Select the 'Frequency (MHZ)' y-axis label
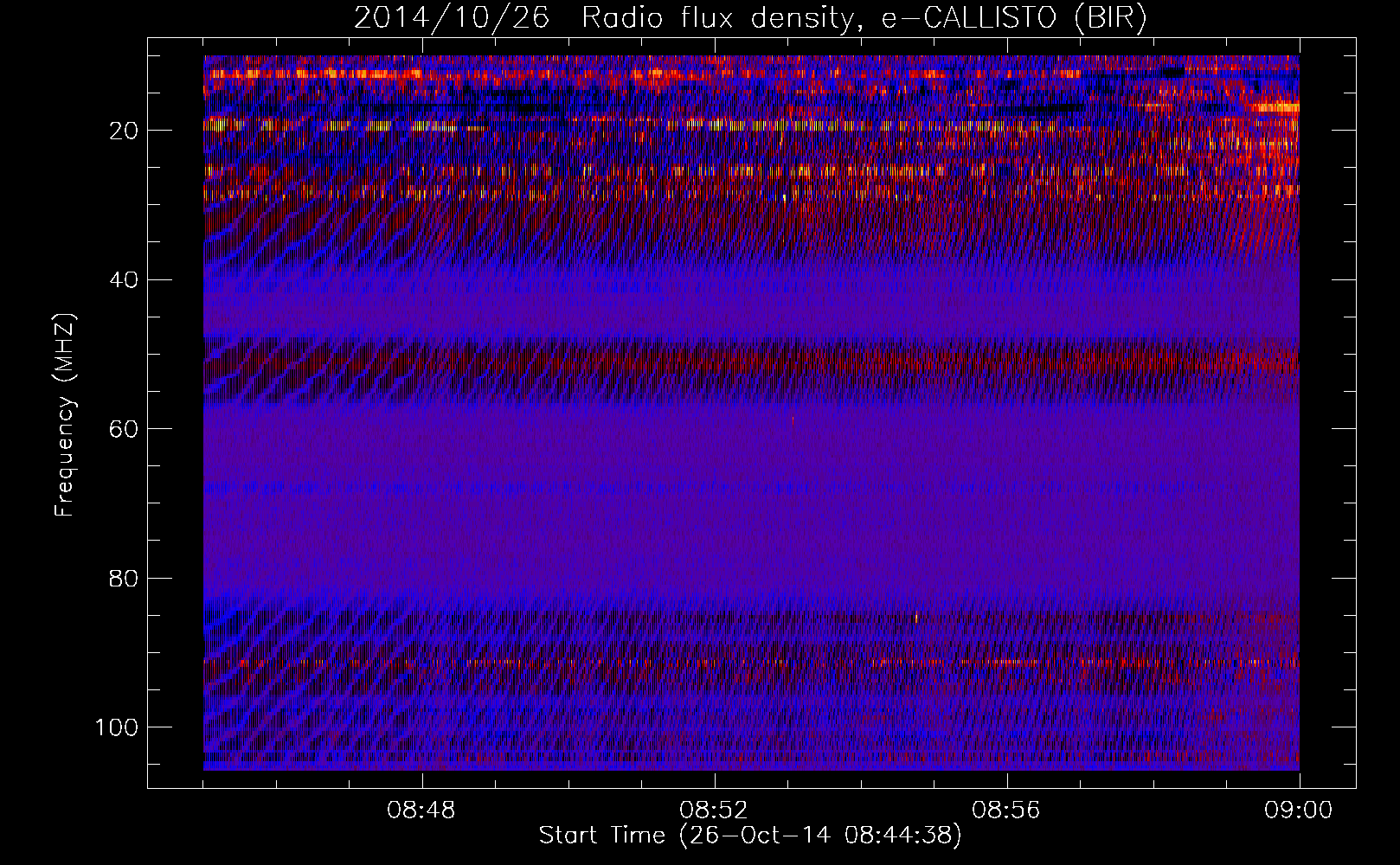 (x=65, y=415)
